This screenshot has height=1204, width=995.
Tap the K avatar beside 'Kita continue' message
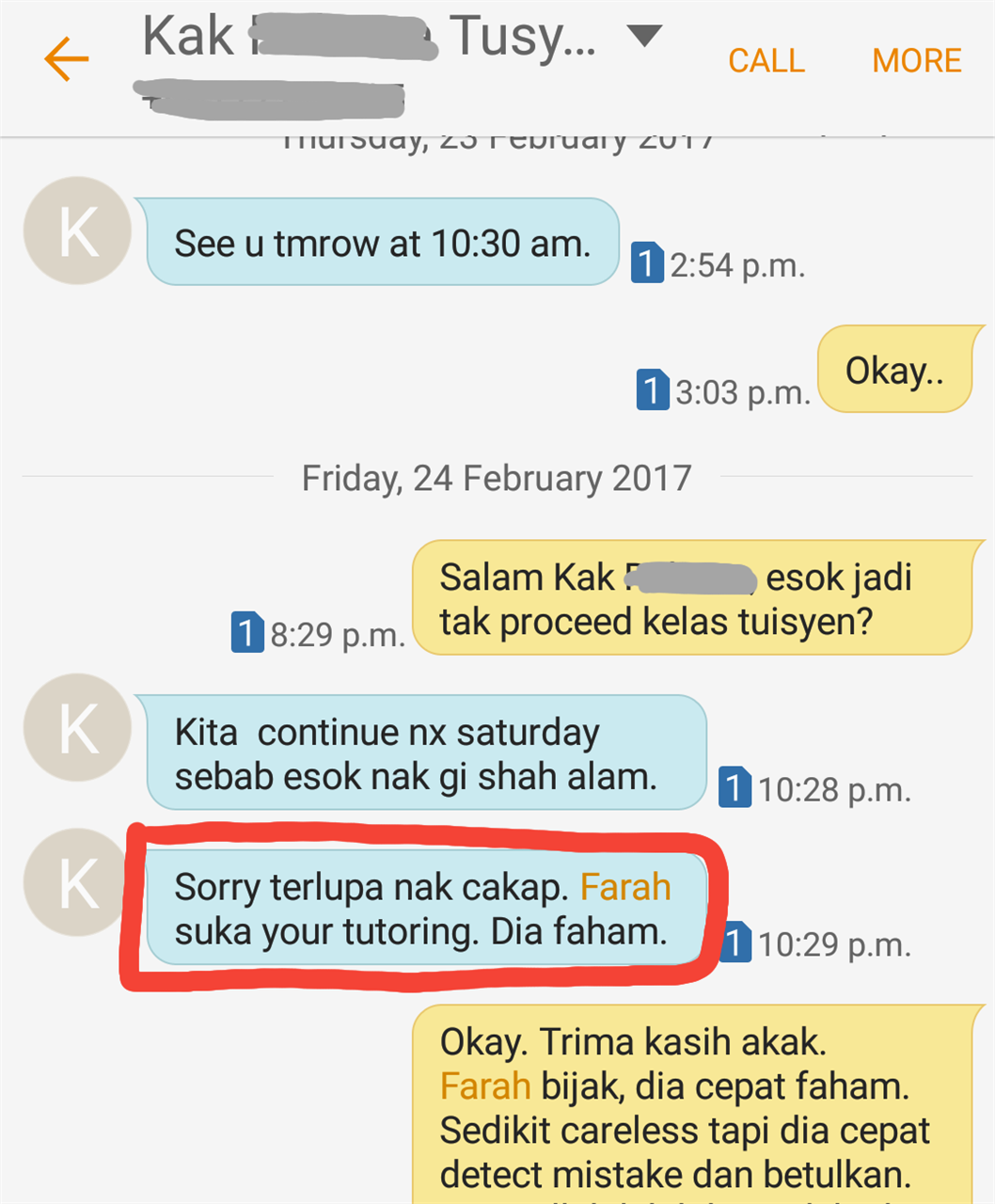(x=77, y=727)
